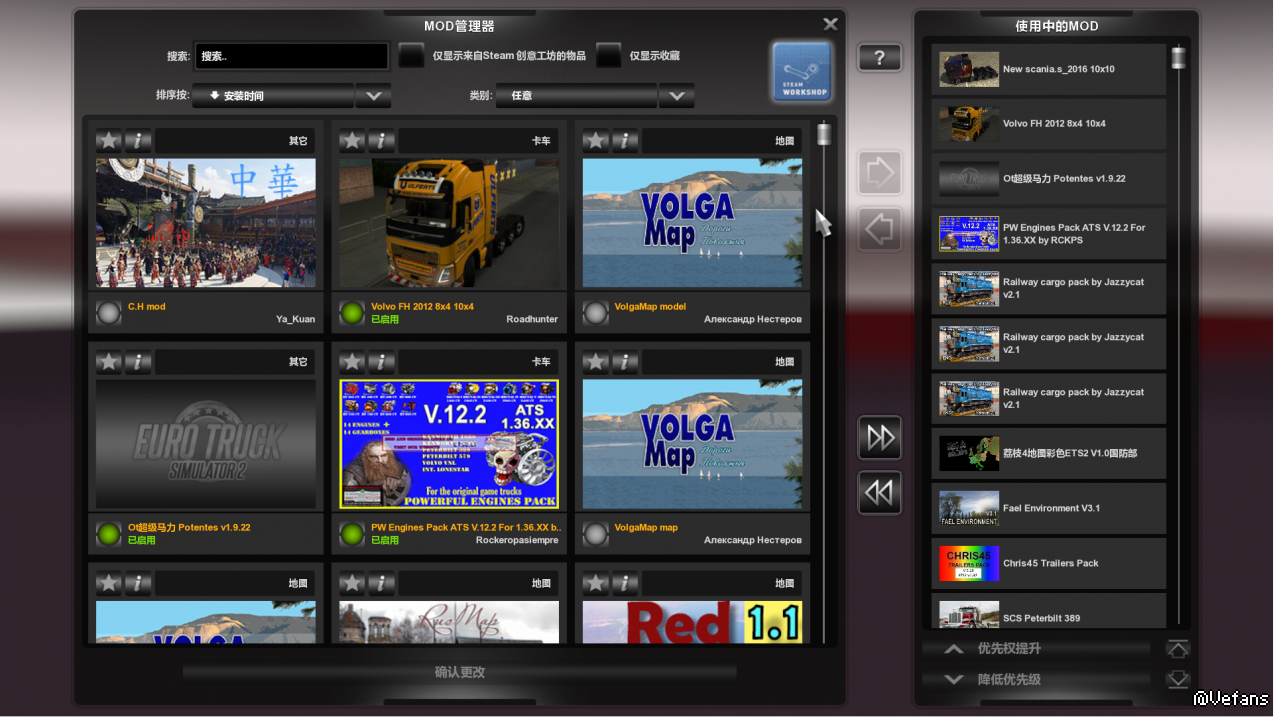Select Potentes v1.9.22 in active mods list
Image resolution: width=1281 pixels, height=719 pixels.
click(x=1049, y=179)
